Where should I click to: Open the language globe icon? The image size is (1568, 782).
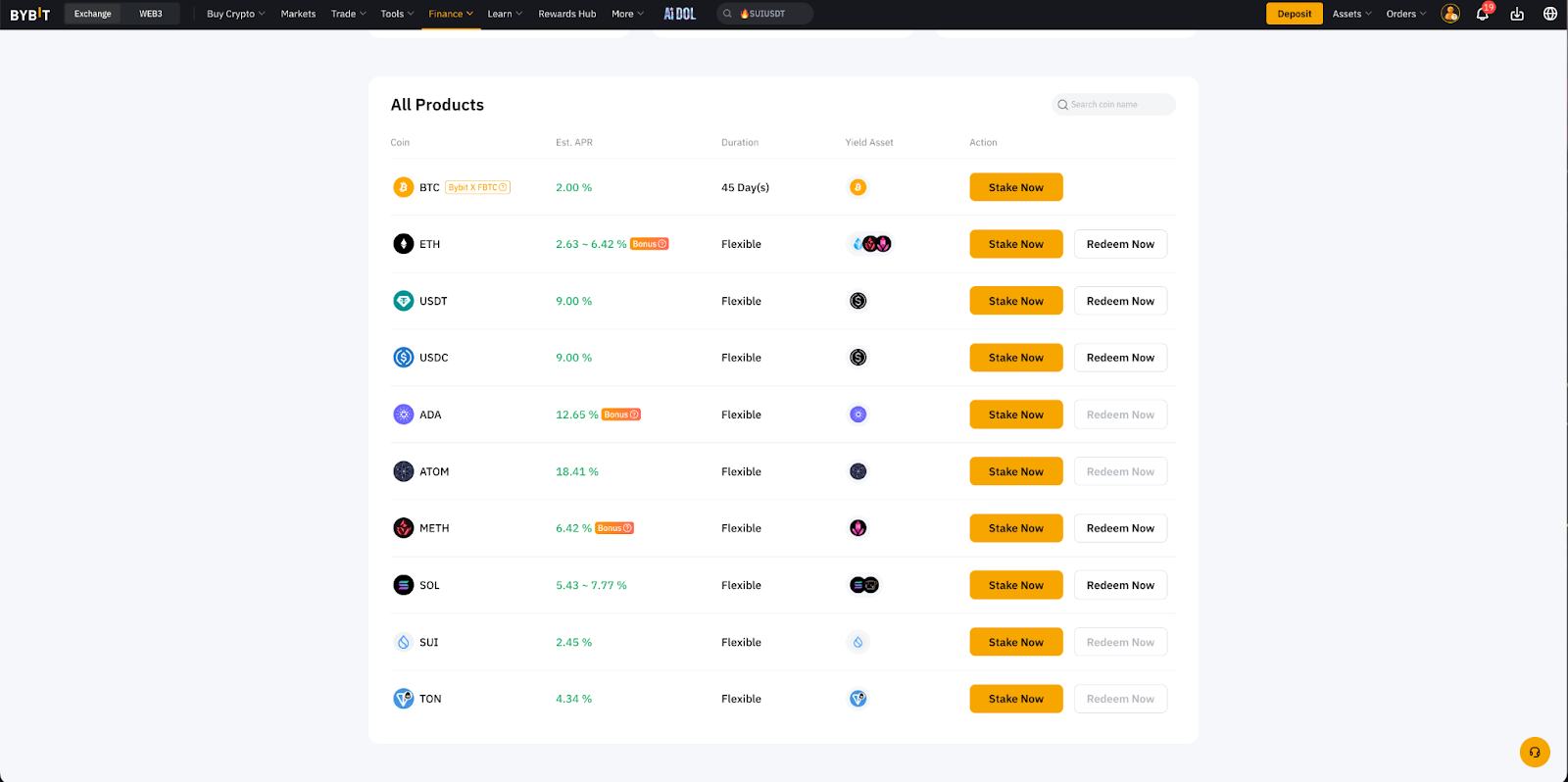point(1550,14)
